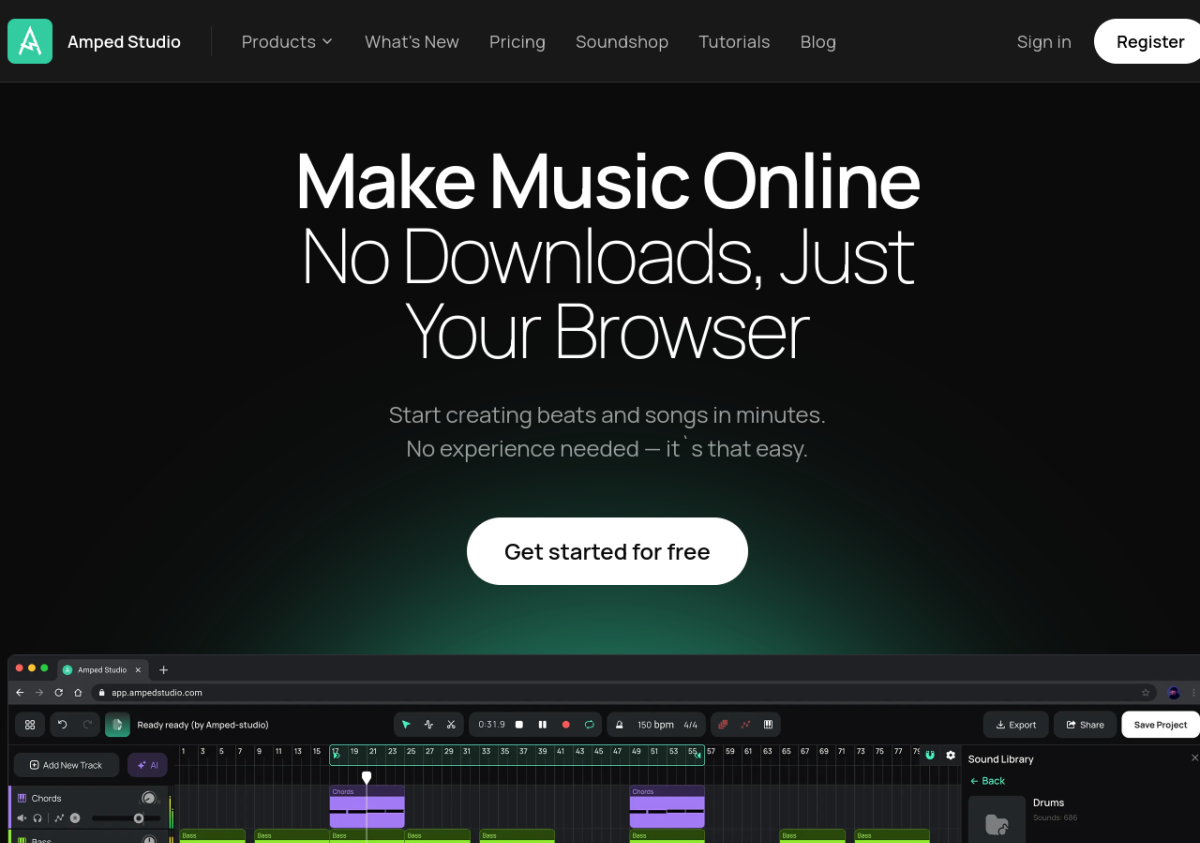The image size is (1200, 843).
Task: Open the Soundshop menu item
Action: [x=622, y=42]
